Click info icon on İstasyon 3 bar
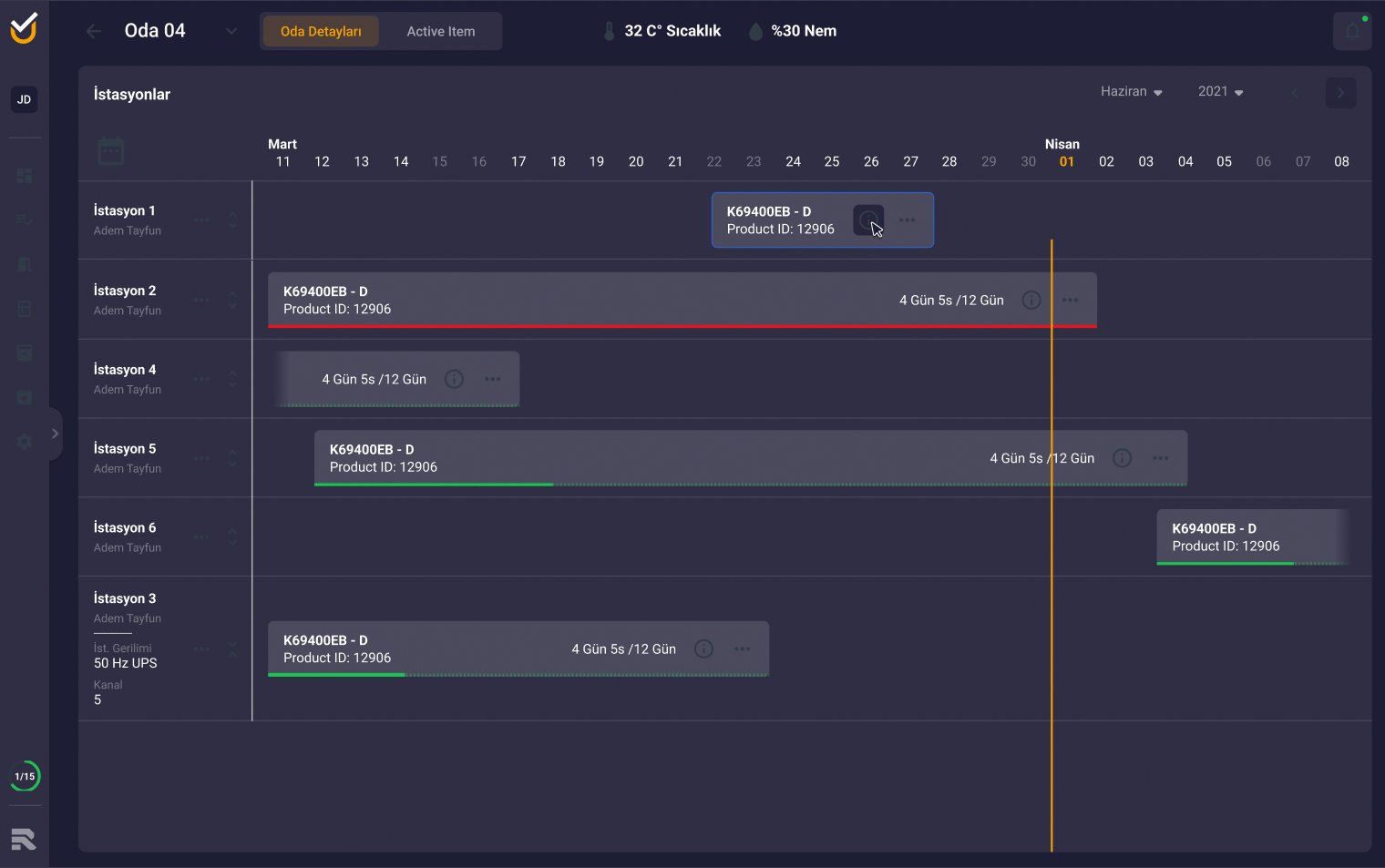The image size is (1385, 868). pyautogui.click(x=703, y=649)
